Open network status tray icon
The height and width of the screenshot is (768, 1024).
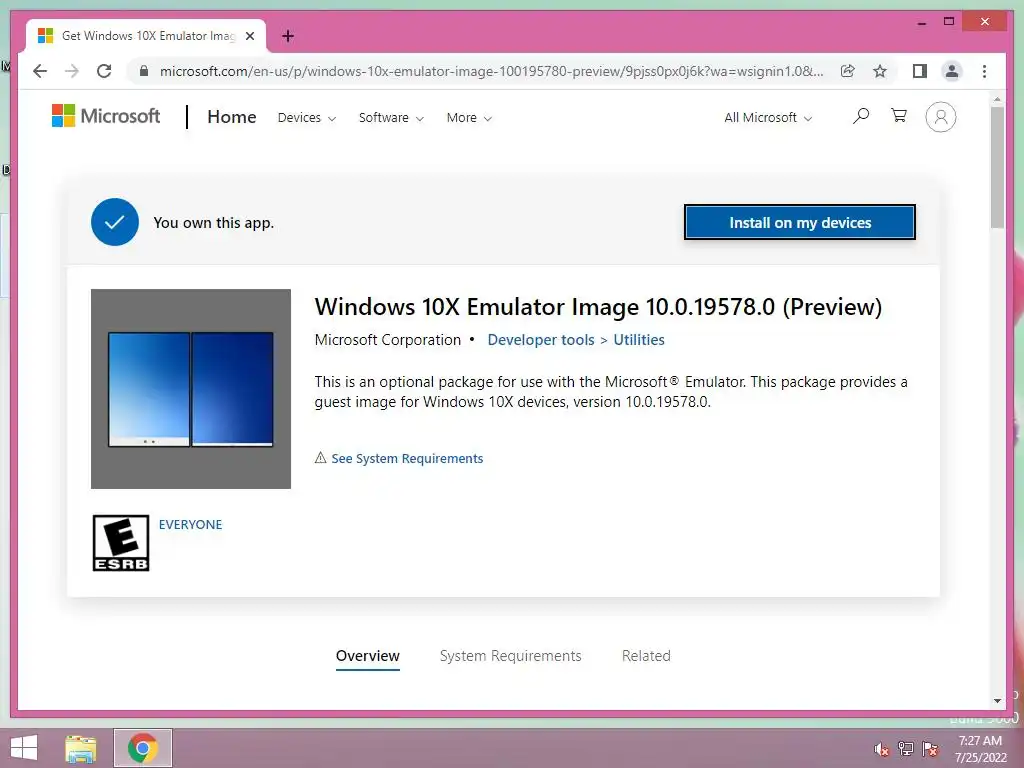906,749
